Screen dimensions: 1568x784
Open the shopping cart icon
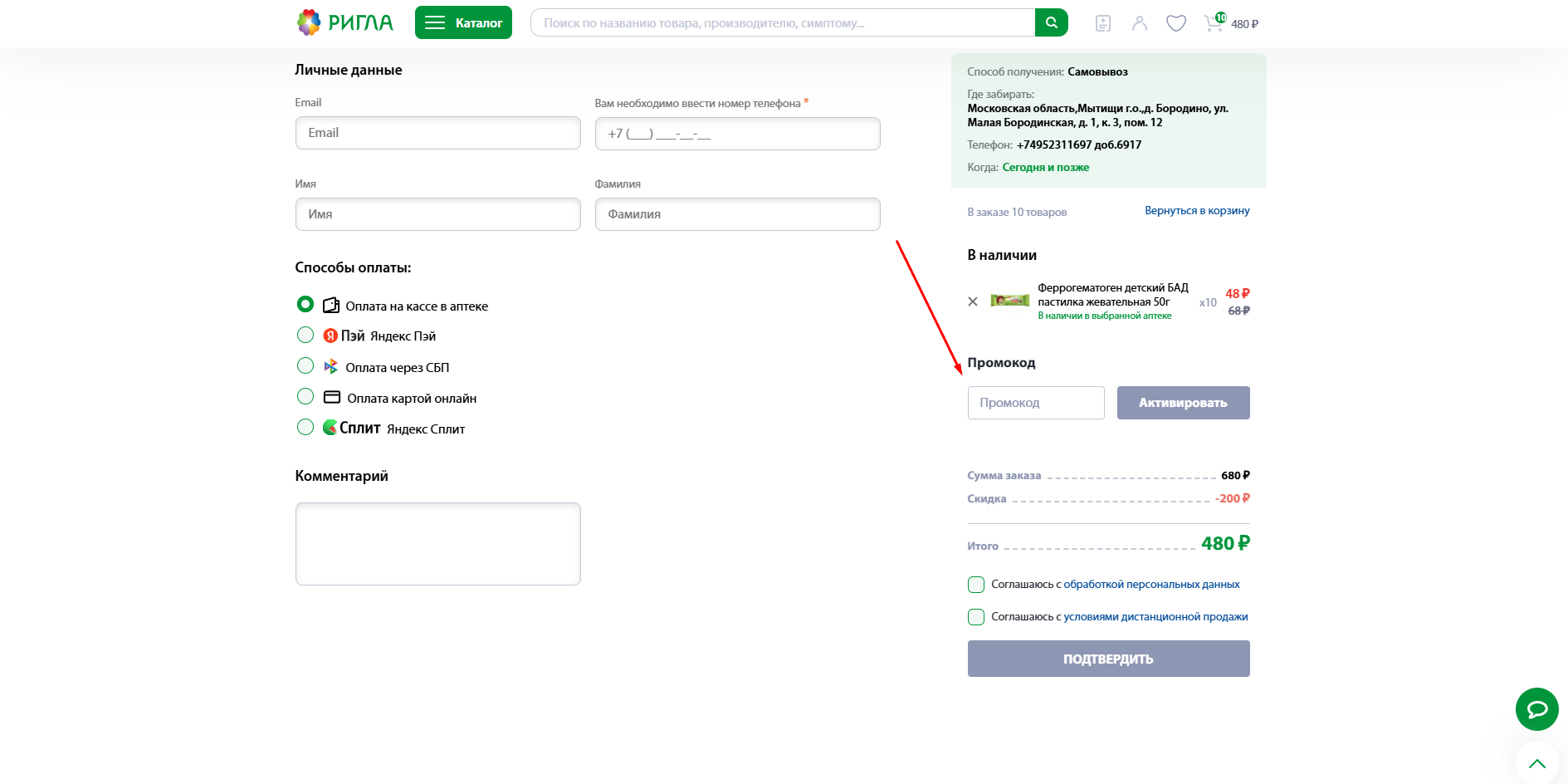(1214, 22)
